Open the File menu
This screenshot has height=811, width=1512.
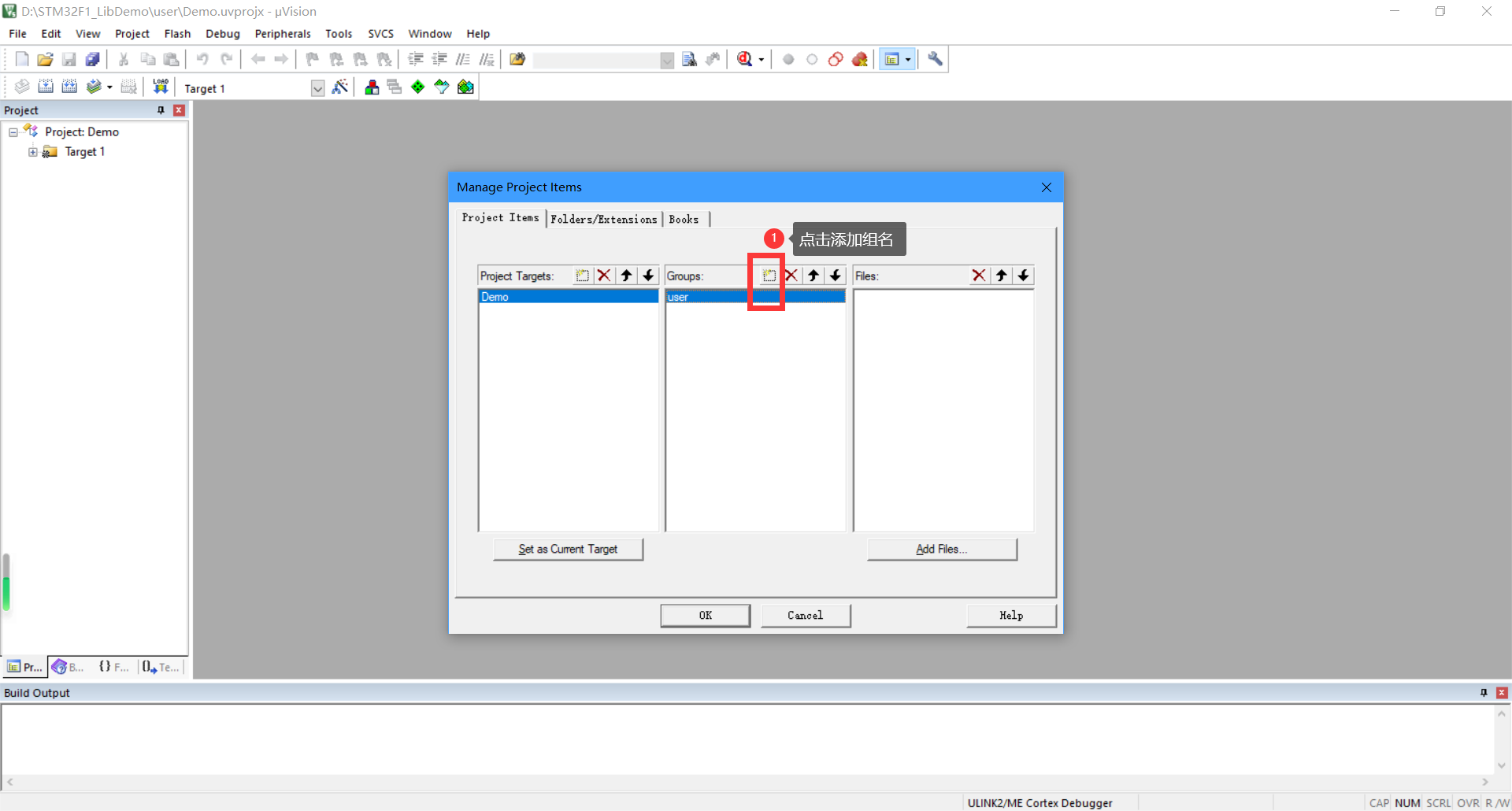(17, 34)
